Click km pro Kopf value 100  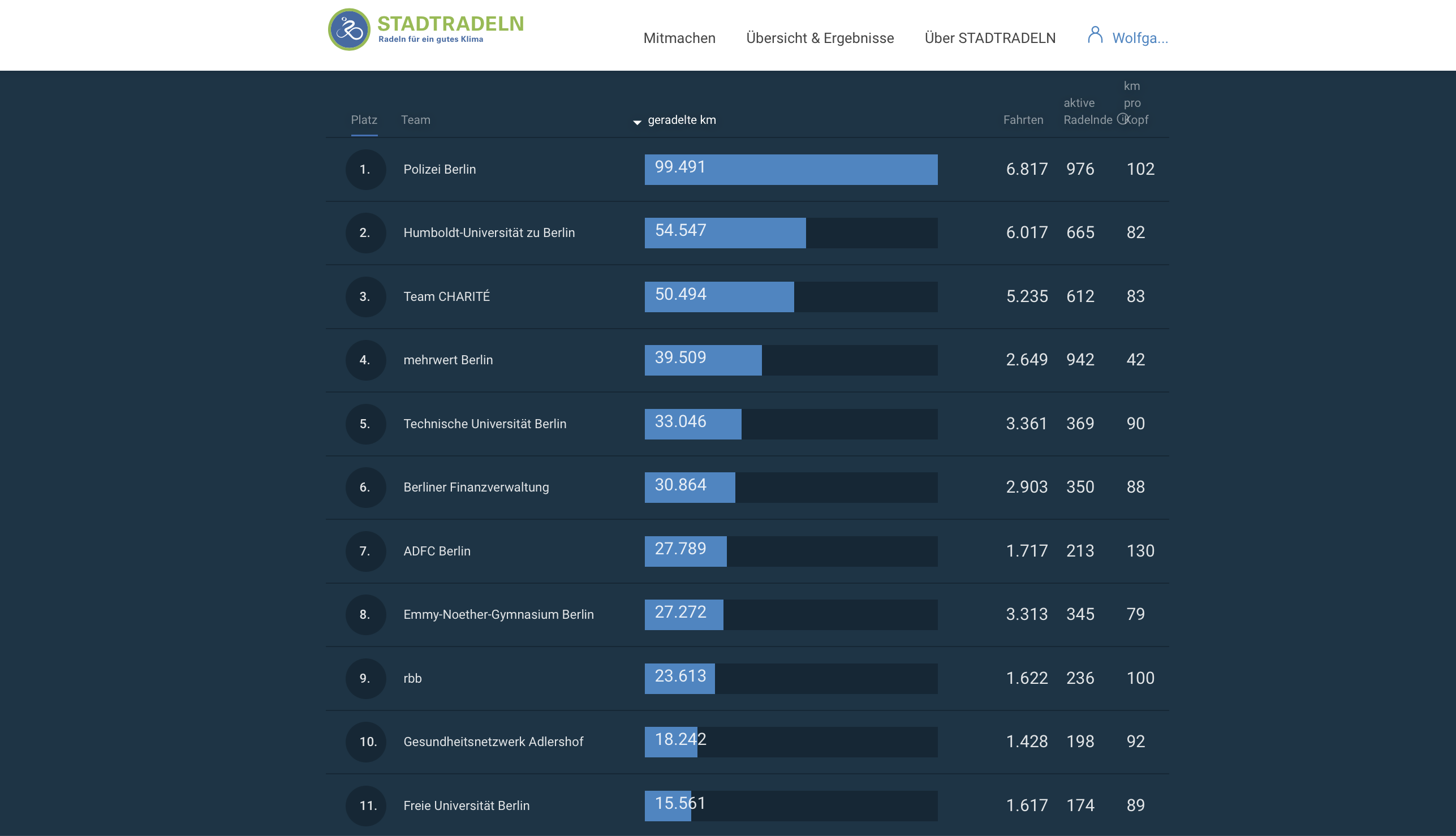tap(1140, 678)
